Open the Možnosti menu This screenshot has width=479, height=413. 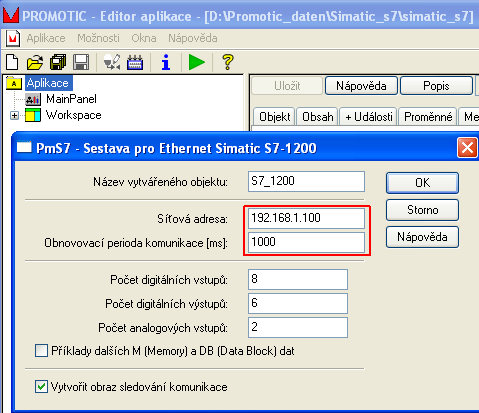click(x=98, y=38)
